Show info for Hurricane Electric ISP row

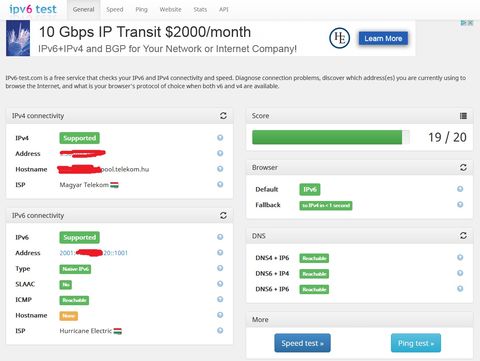[x=220, y=330]
